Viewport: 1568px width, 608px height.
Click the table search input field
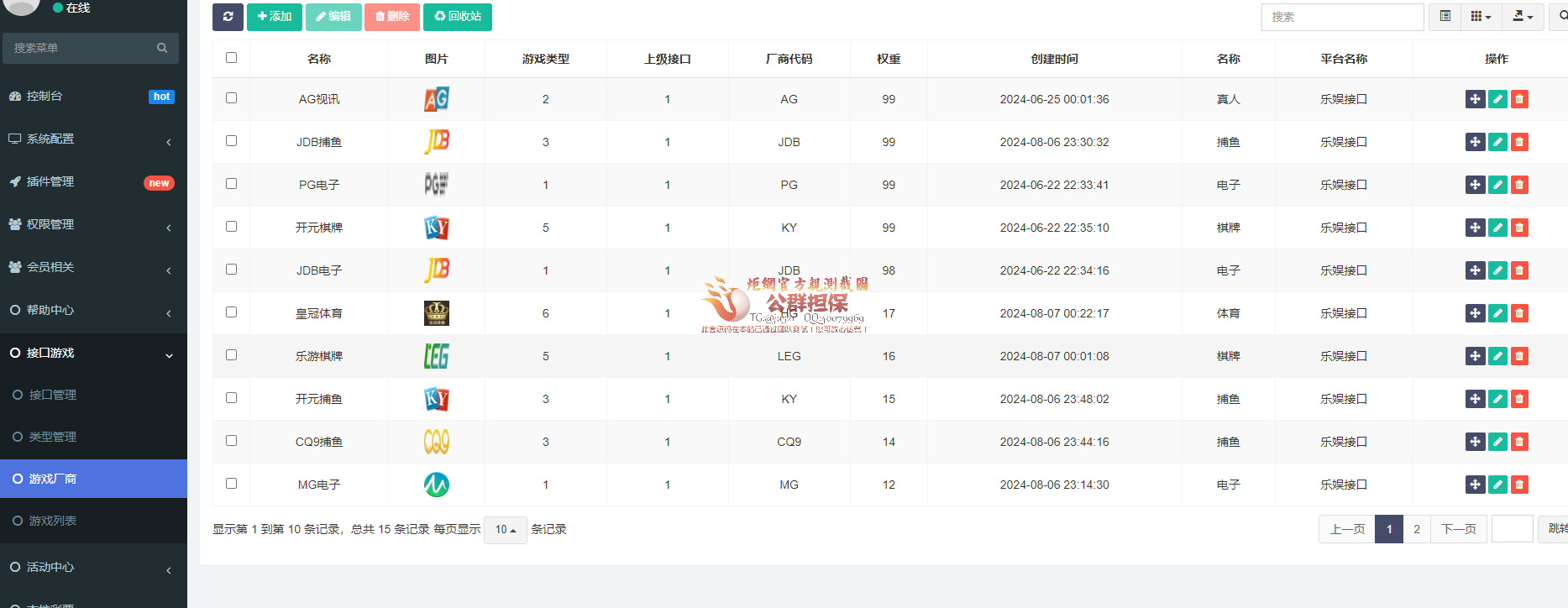coord(1341,17)
